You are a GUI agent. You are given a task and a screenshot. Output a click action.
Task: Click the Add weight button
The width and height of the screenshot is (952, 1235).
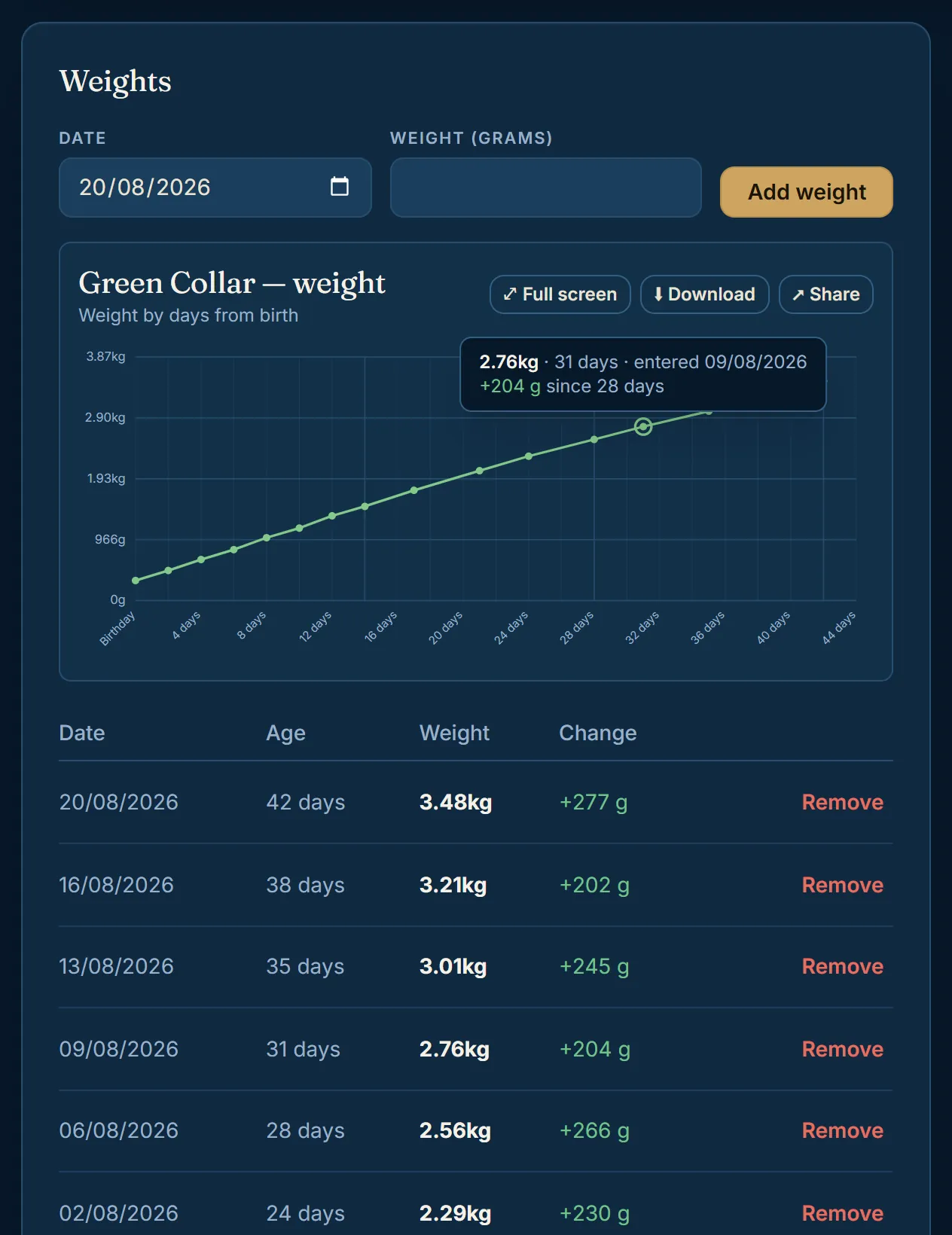click(807, 192)
